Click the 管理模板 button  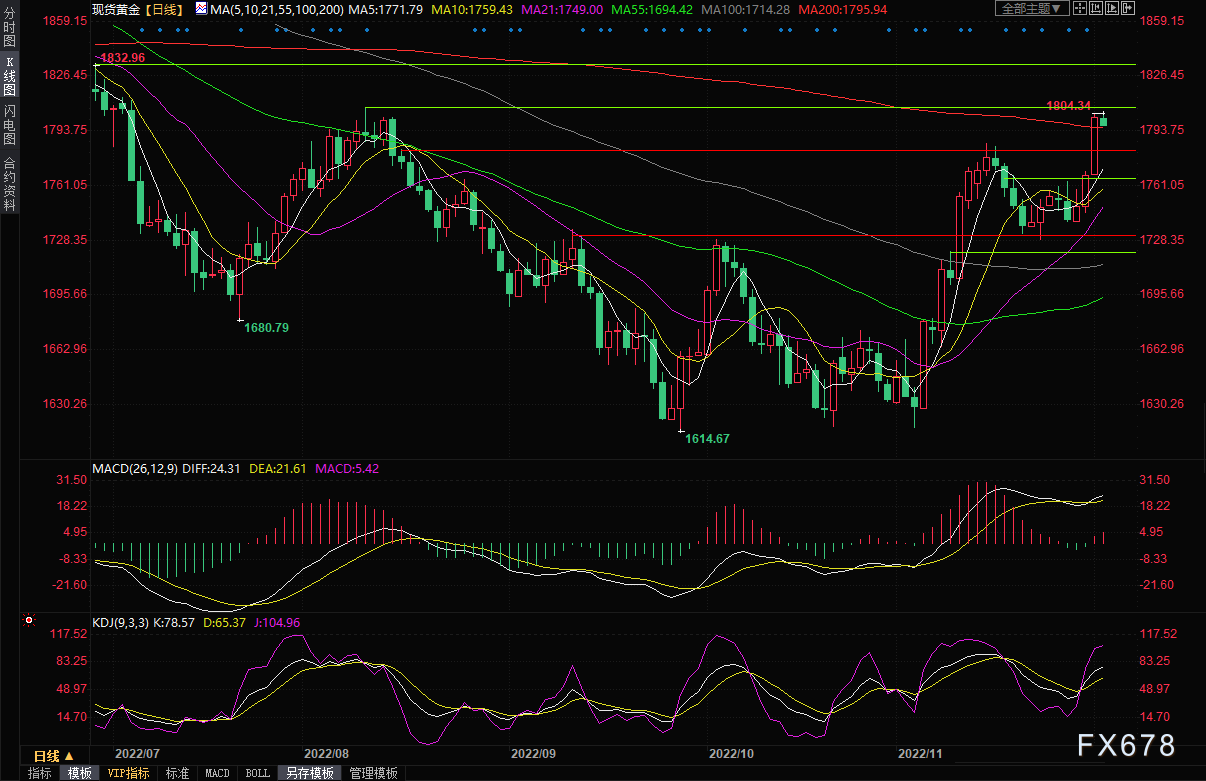tap(373, 773)
